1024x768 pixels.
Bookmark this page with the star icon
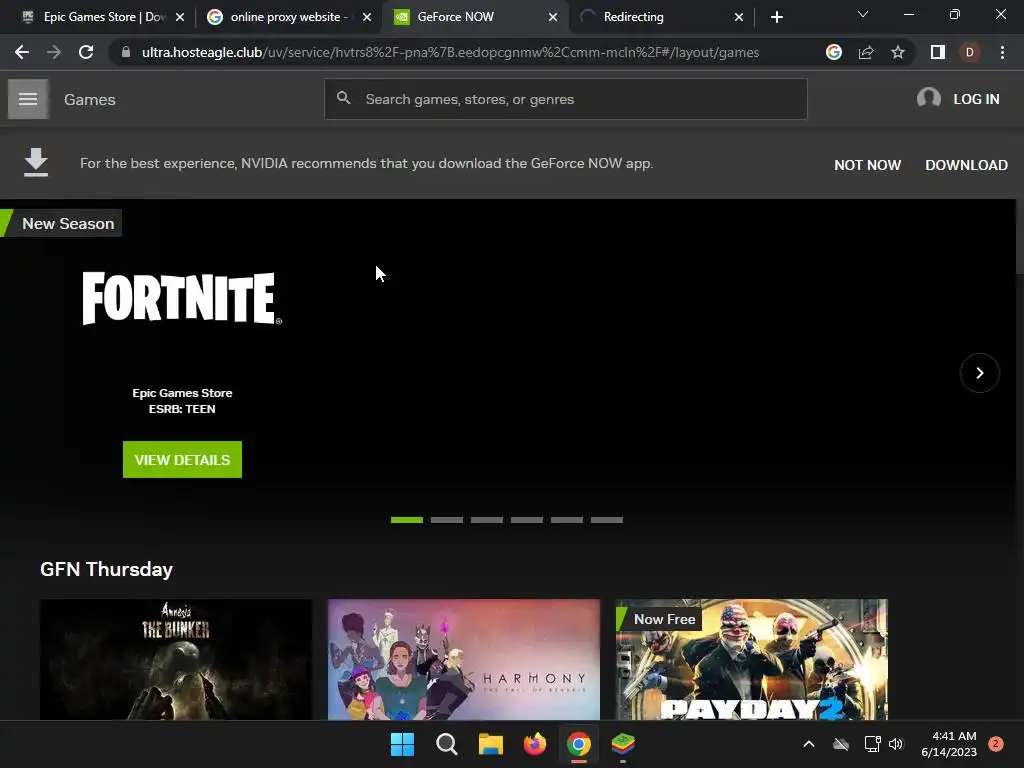click(x=898, y=52)
